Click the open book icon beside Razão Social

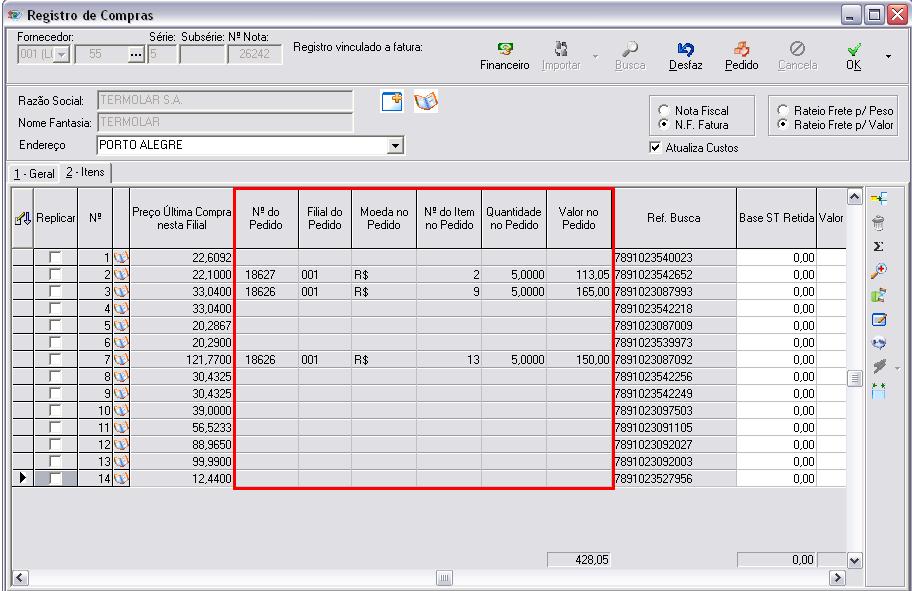427,101
